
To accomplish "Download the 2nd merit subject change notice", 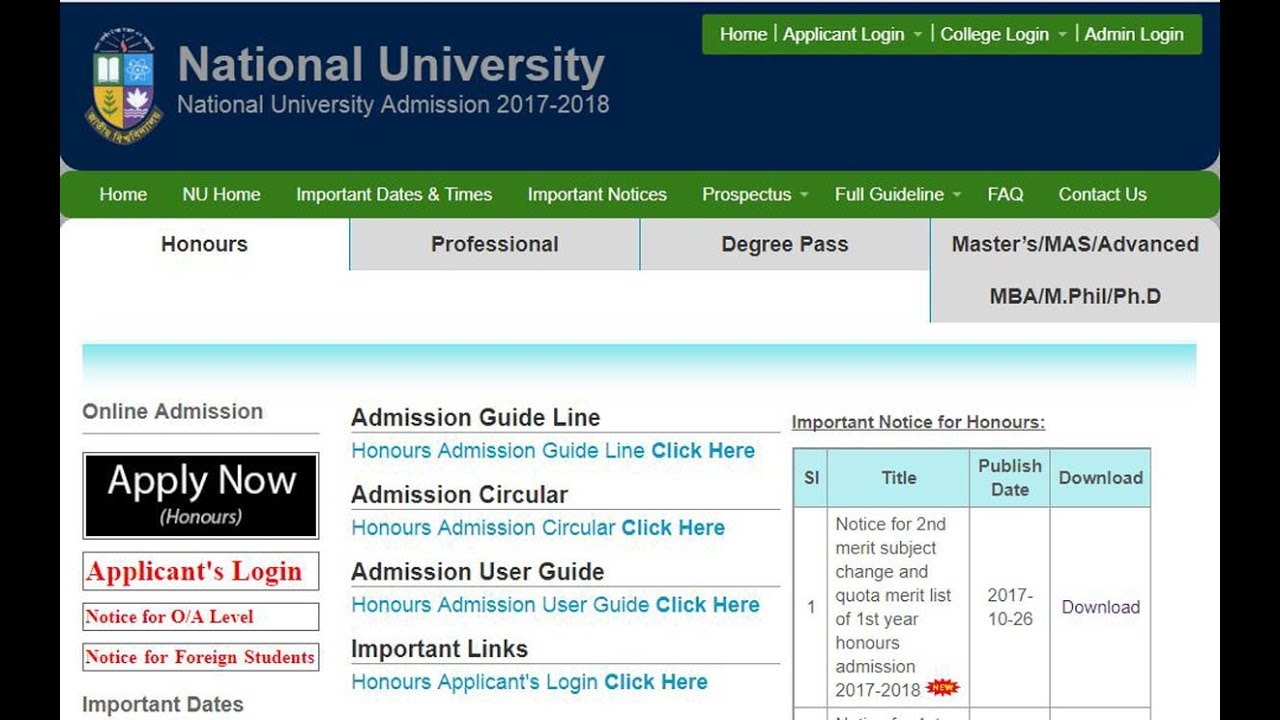I will [x=1100, y=607].
